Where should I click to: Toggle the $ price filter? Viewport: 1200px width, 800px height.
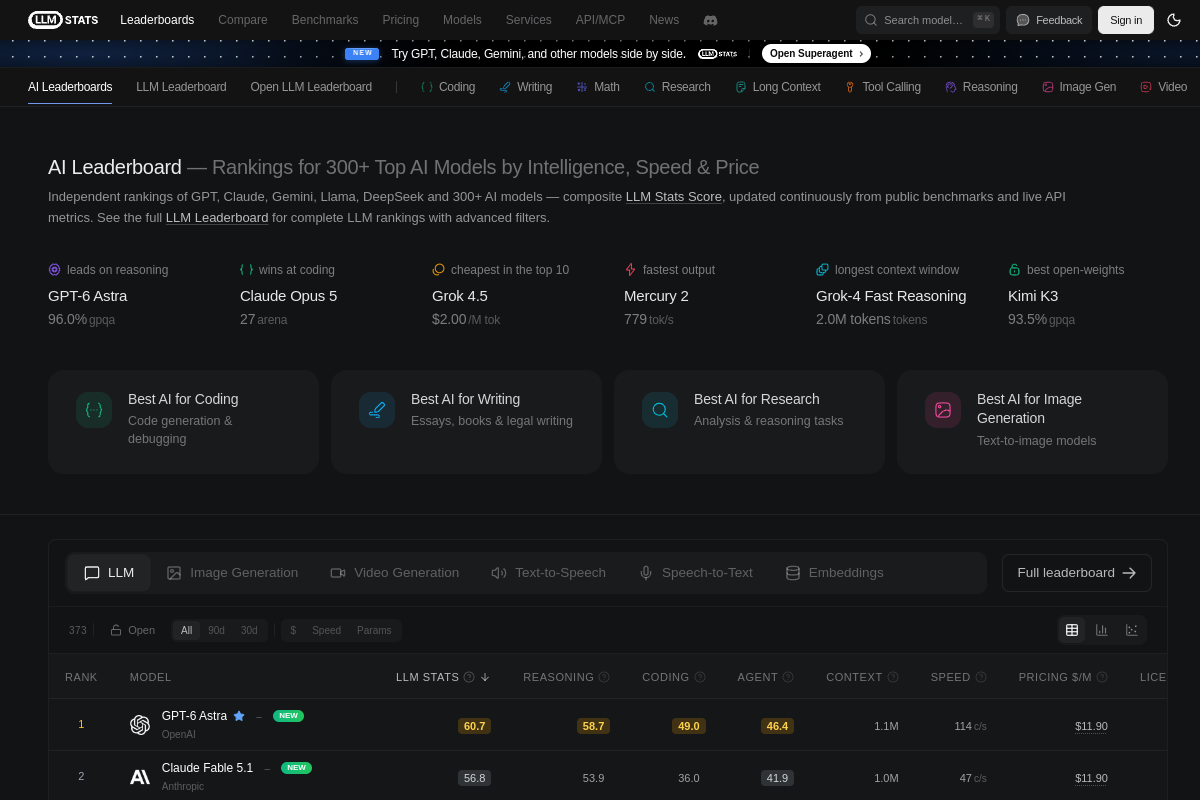293,630
